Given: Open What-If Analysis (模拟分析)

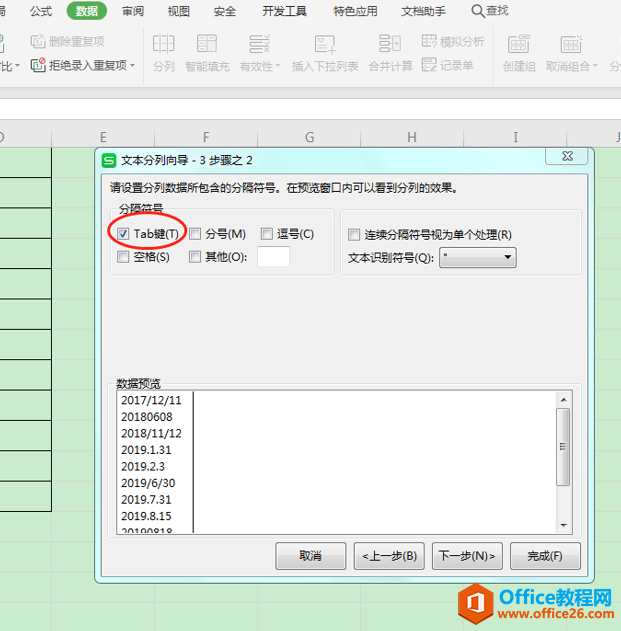Looking at the screenshot, I should point(453,41).
